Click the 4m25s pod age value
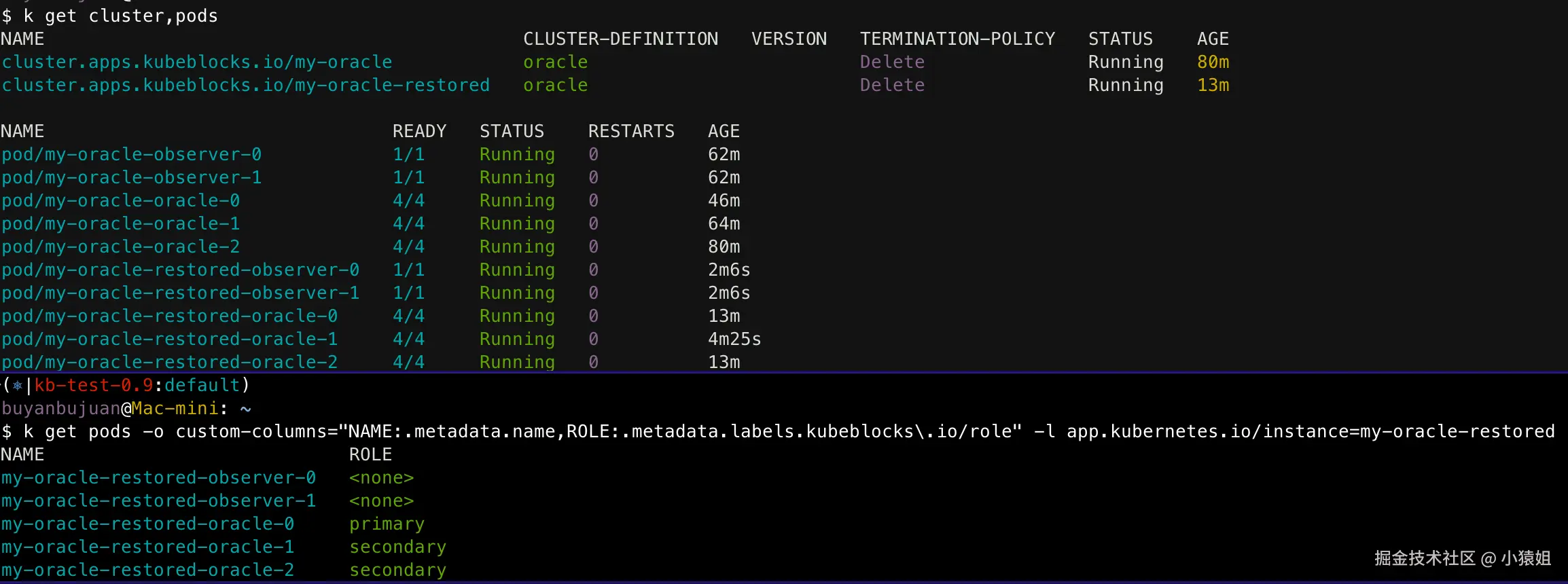This screenshot has height=584, width=1568. (x=734, y=340)
